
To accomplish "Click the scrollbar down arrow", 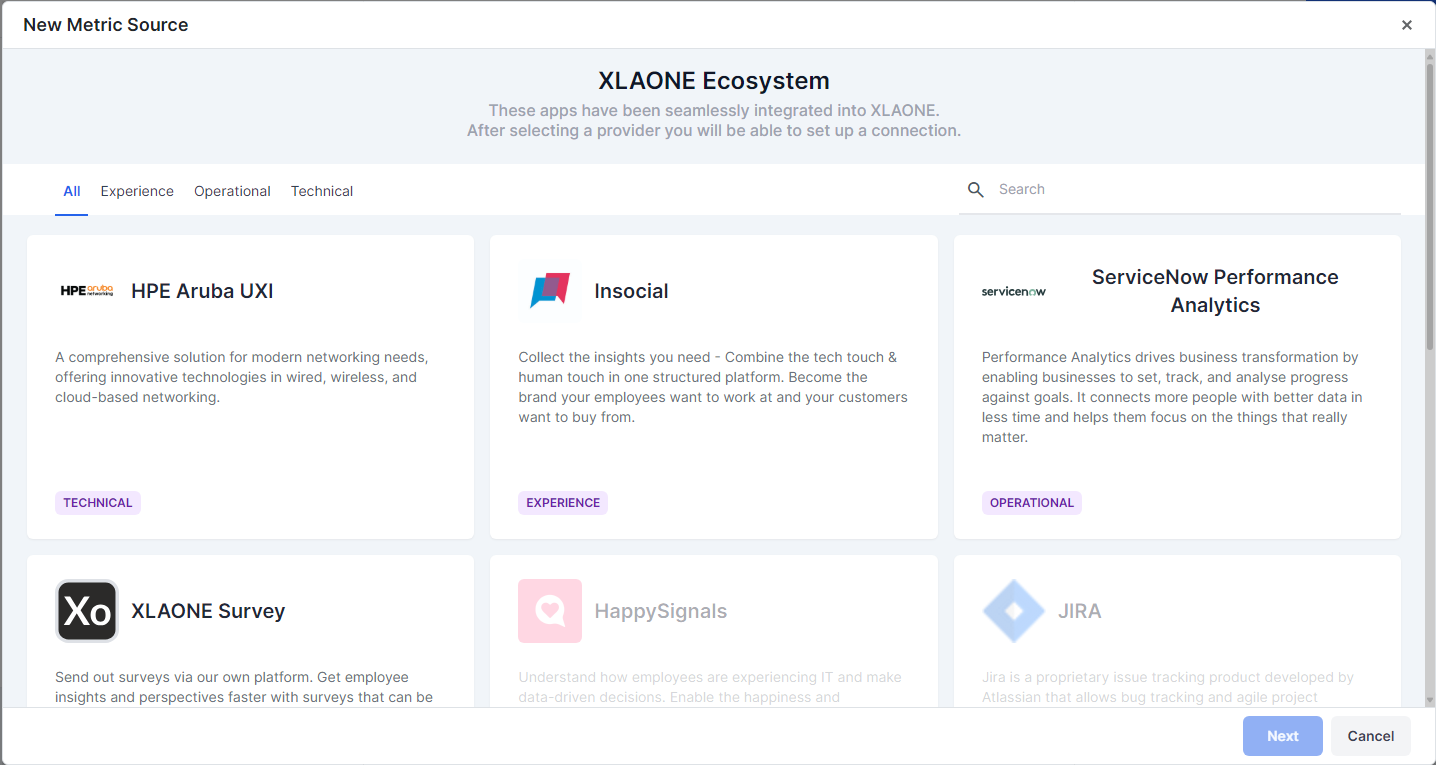I will [1429, 700].
